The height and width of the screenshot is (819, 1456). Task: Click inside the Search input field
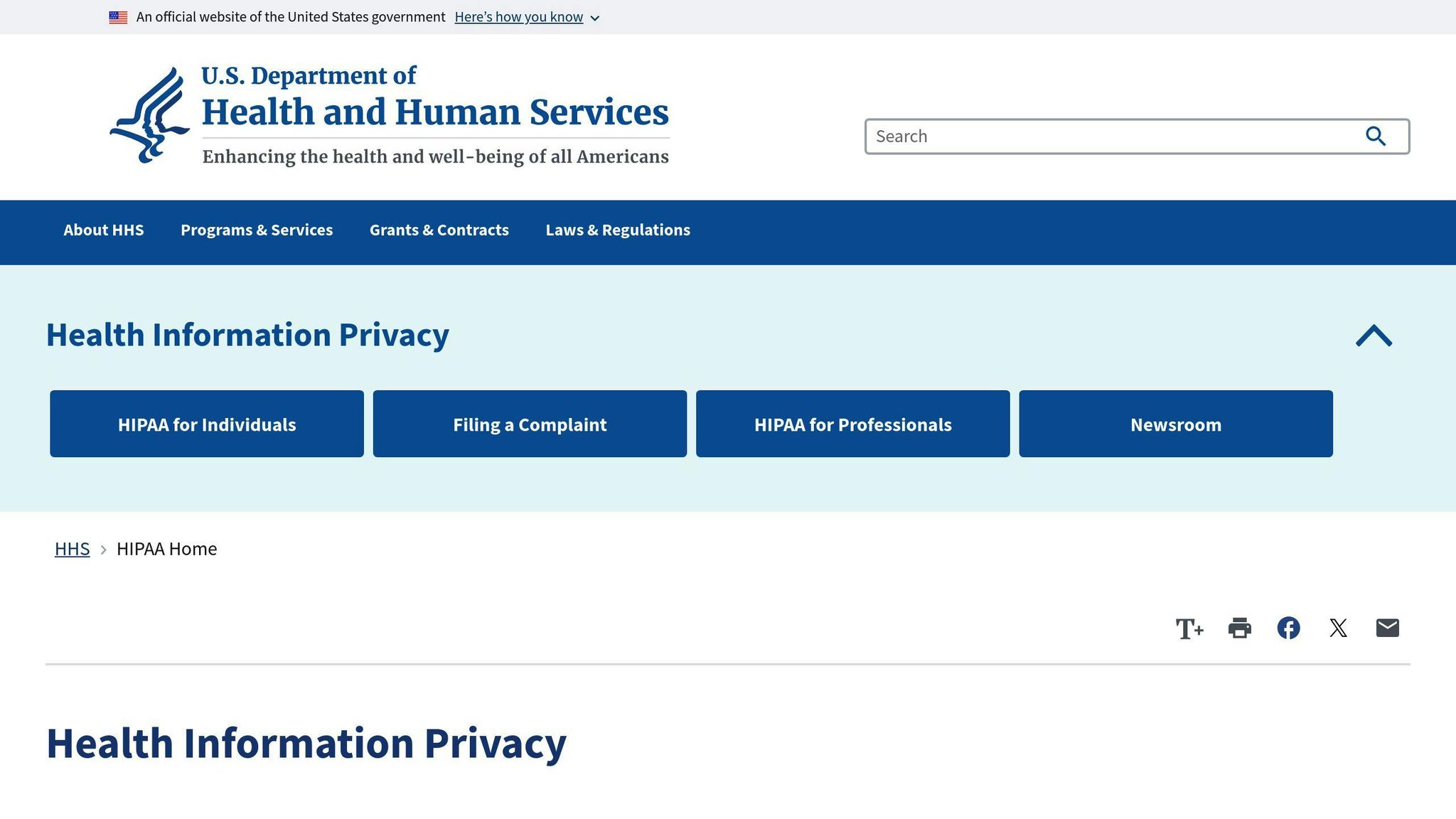[1102, 136]
